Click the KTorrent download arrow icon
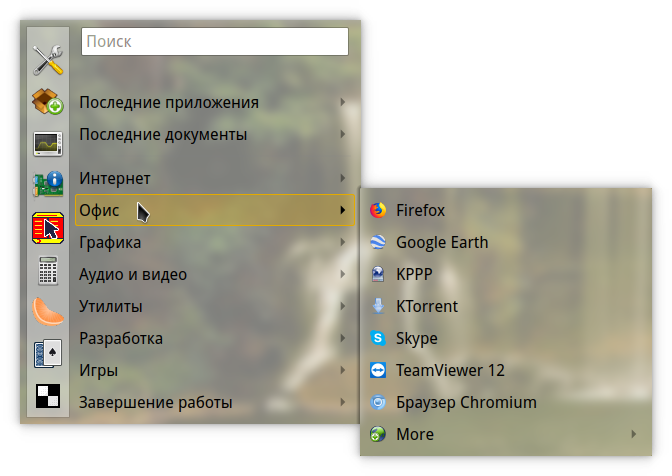This screenshot has height=476, width=672. tap(378, 306)
